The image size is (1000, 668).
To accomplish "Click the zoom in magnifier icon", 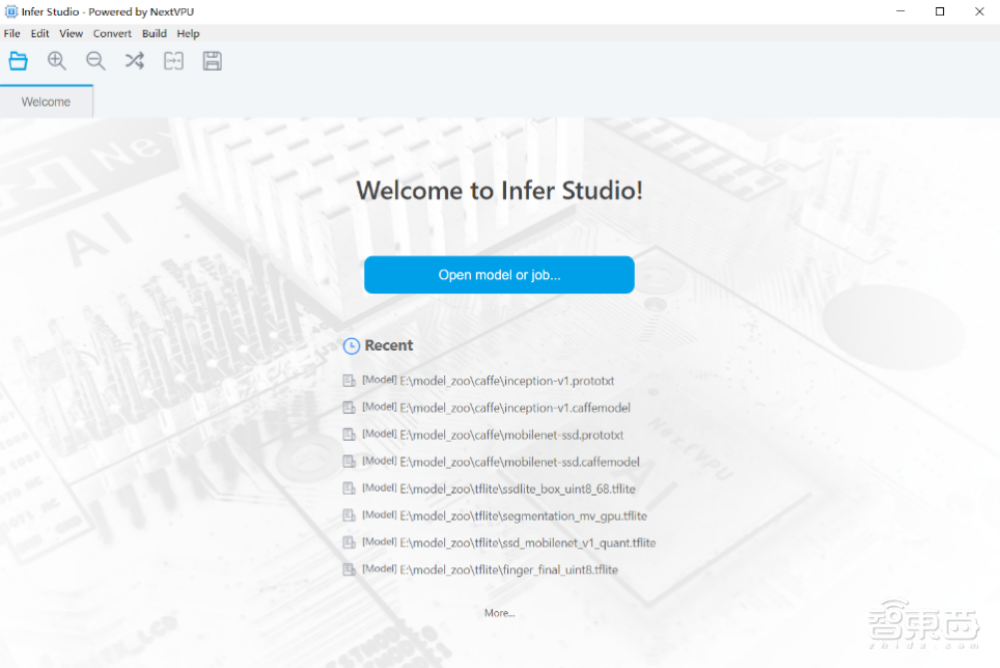I will point(57,61).
